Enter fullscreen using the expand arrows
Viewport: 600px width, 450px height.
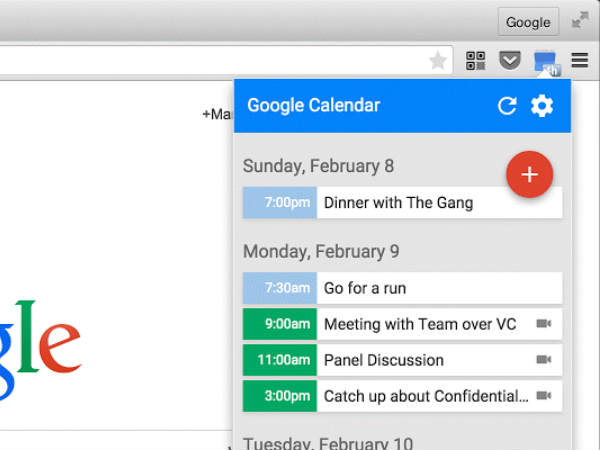[x=580, y=21]
